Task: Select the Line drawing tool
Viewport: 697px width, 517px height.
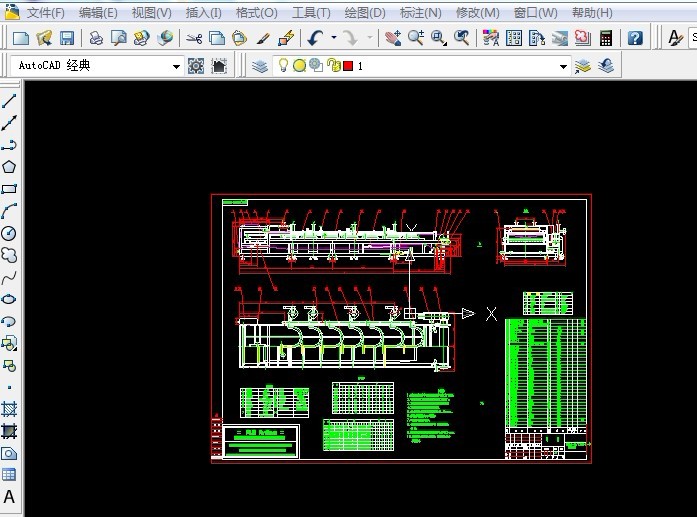Action: point(9,101)
